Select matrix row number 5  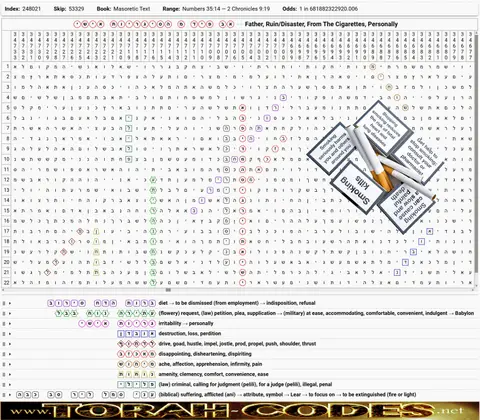tap(7, 108)
